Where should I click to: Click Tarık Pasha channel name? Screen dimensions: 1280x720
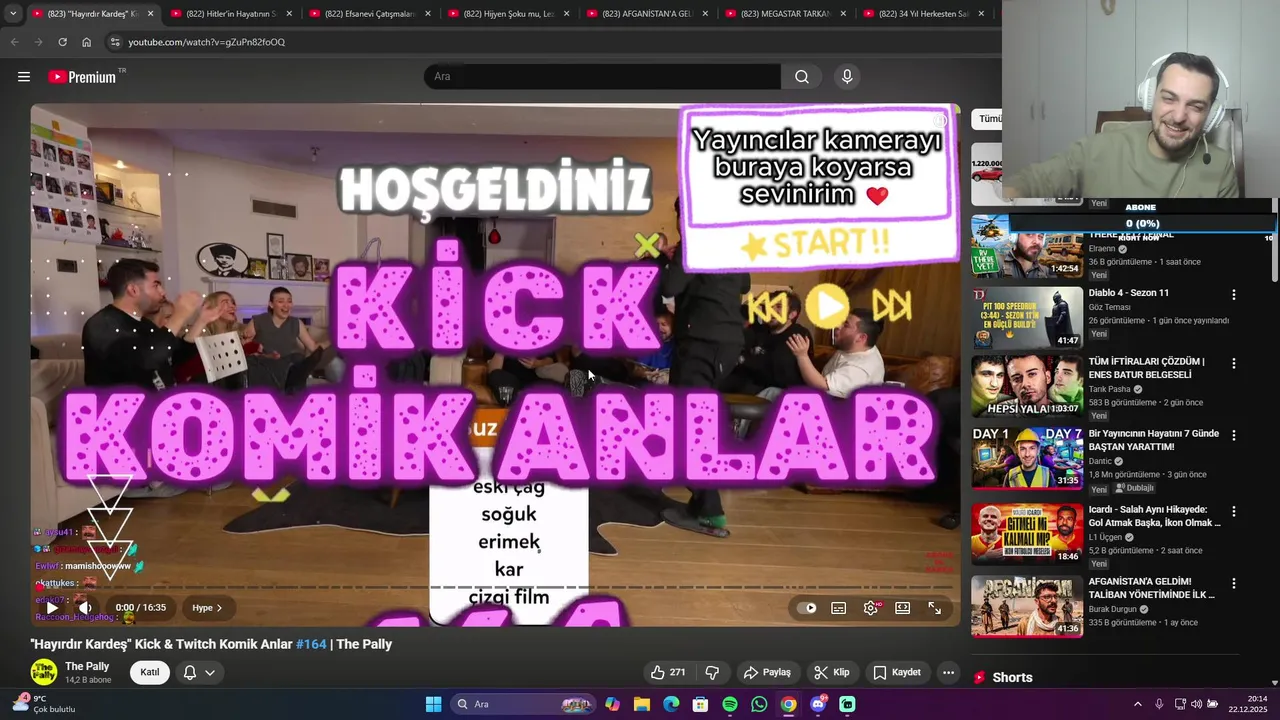click(x=1110, y=389)
